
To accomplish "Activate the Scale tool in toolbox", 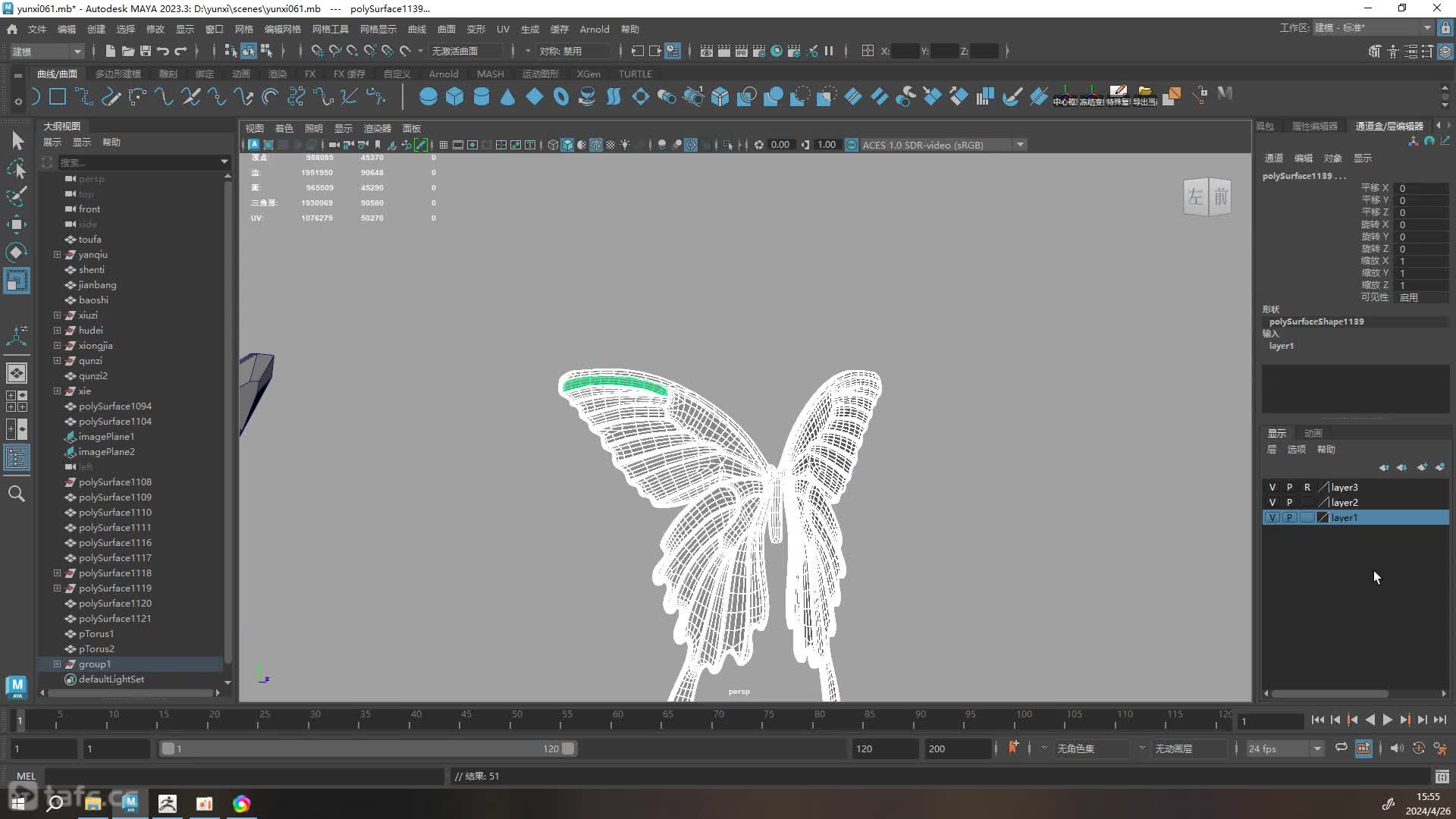I will [x=17, y=281].
